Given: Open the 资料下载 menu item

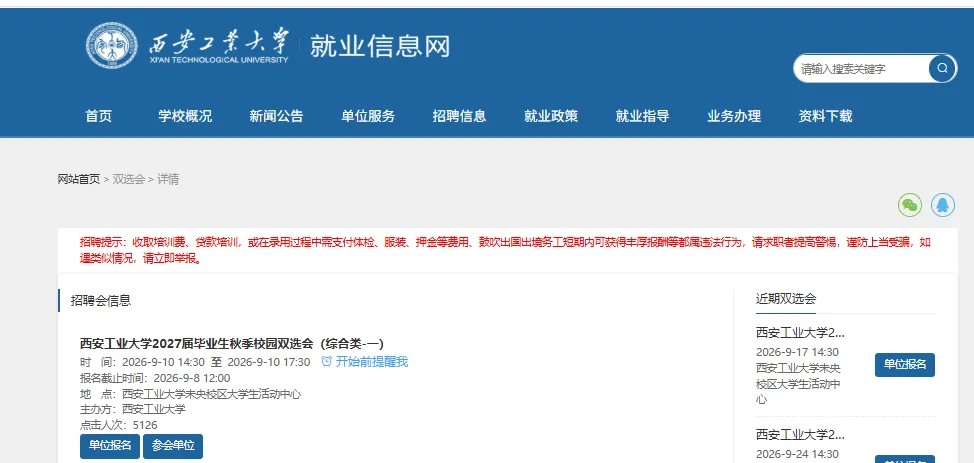Looking at the screenshot, I should click(x=826, y=116).
